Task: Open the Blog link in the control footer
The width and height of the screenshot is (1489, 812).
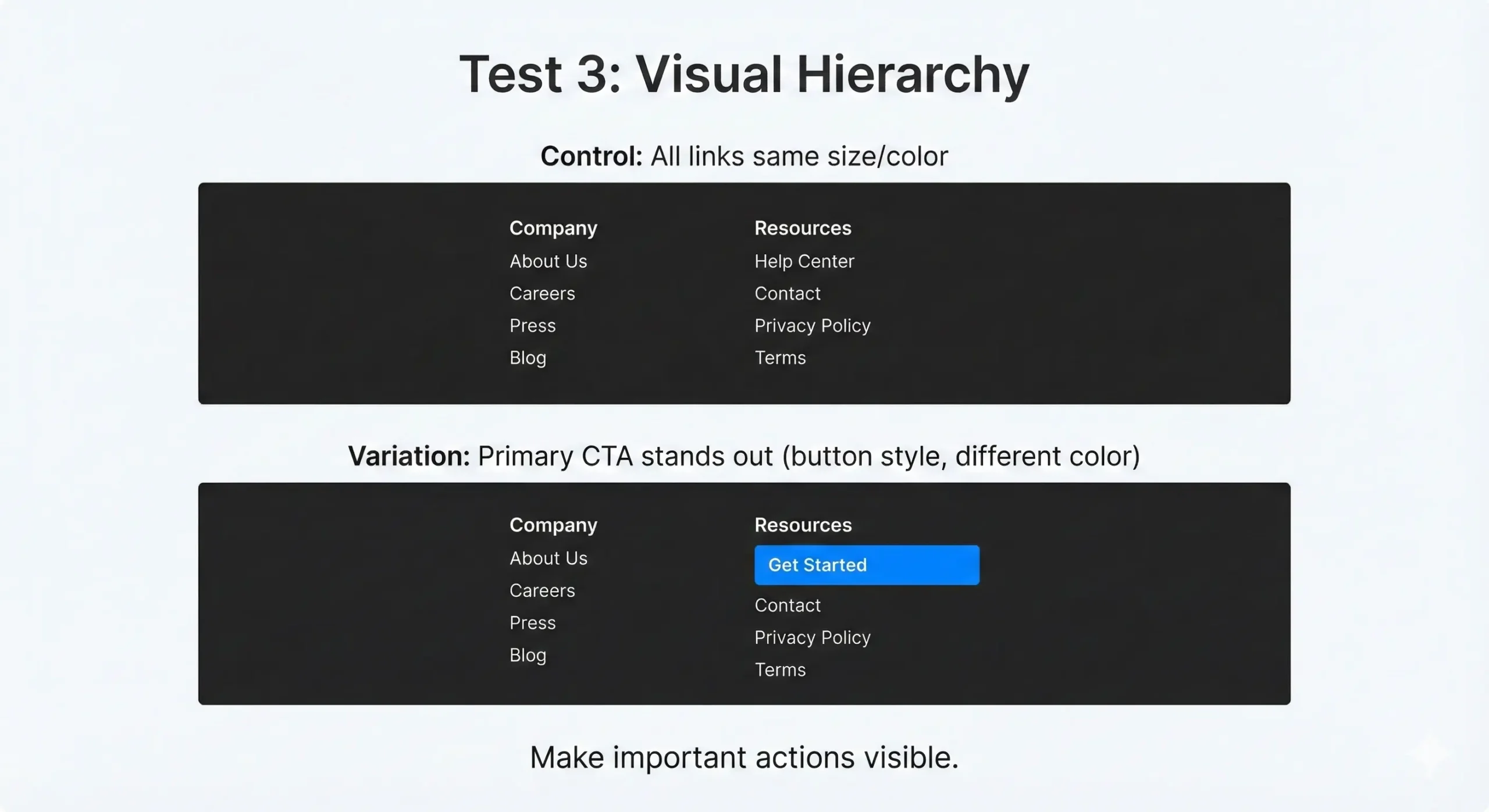Action: (x=527, y=357)
